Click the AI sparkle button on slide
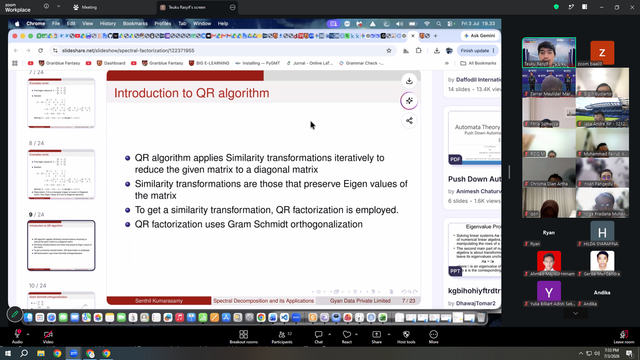Screen dimensions: 640x360 (409, 101)
